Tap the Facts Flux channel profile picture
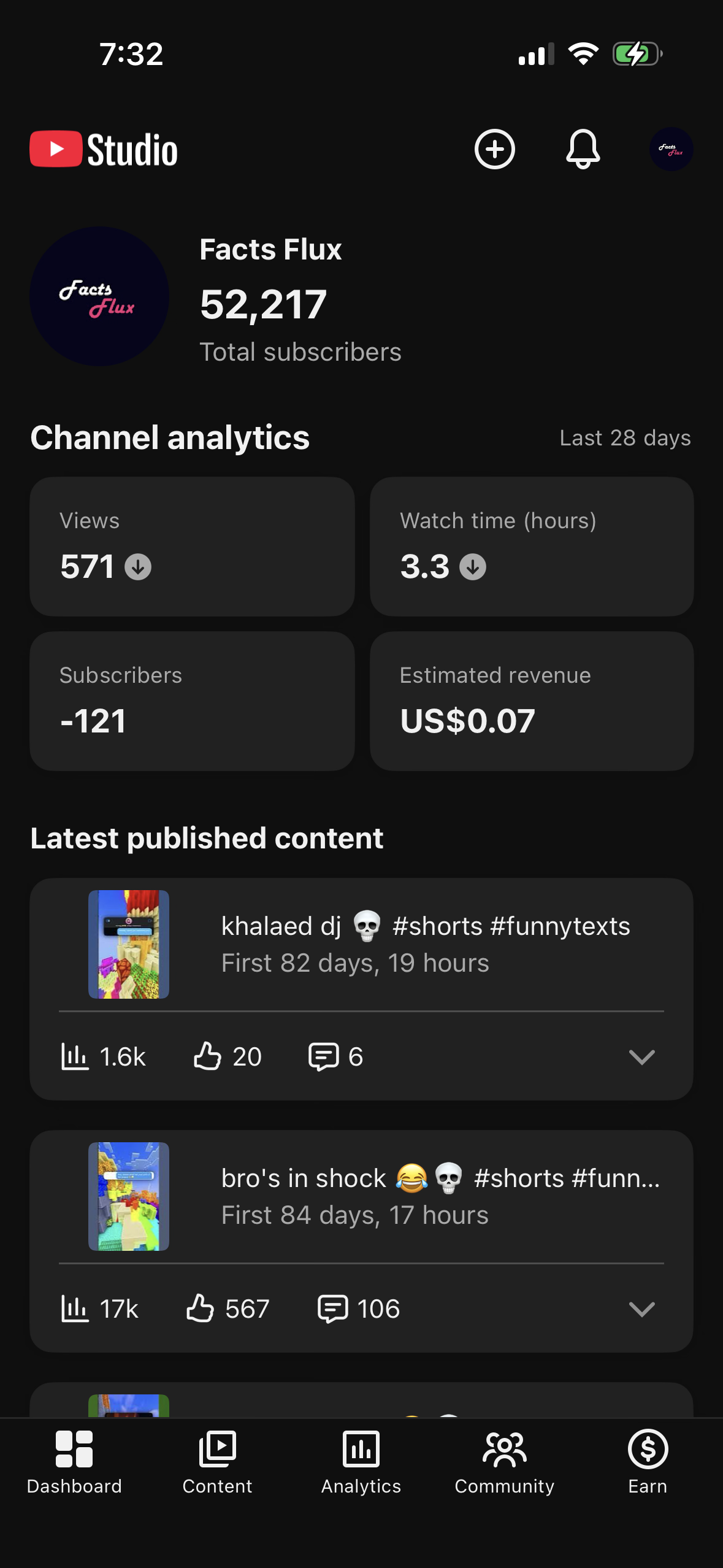Viewport: 723px width, 1568px height. 99,296
